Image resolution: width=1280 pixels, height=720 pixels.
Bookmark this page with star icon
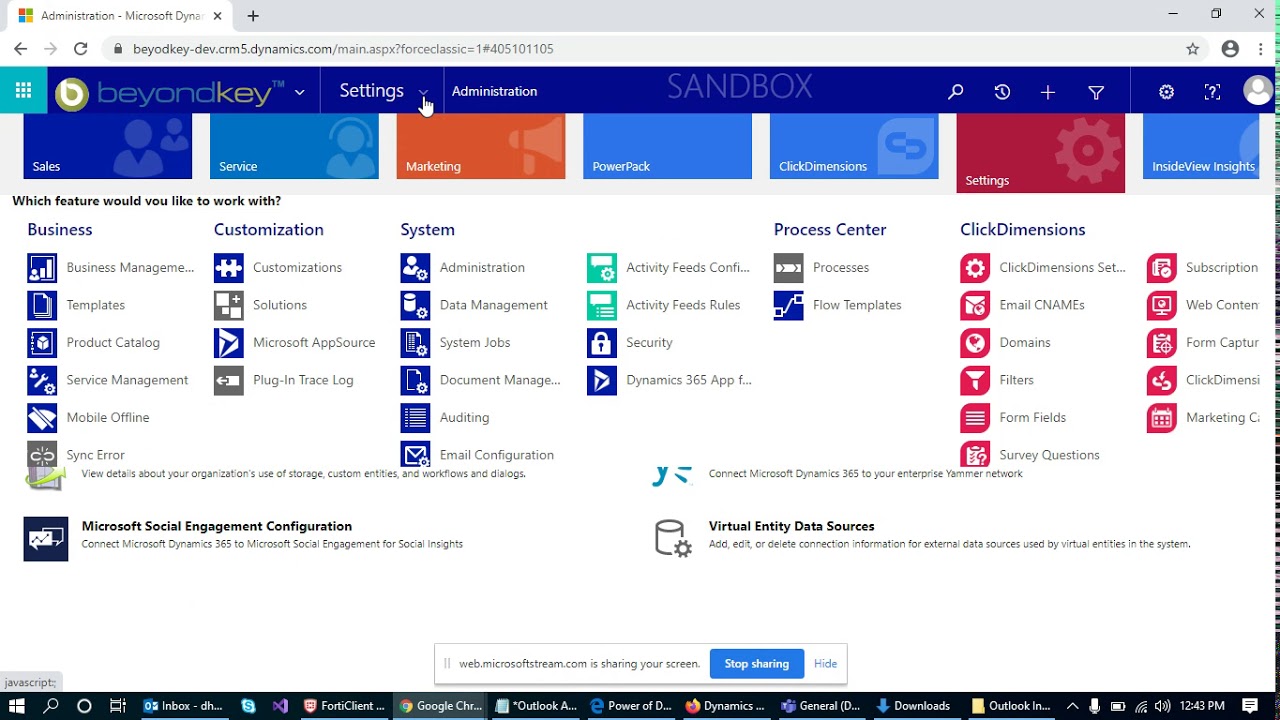coord(1192,49)
